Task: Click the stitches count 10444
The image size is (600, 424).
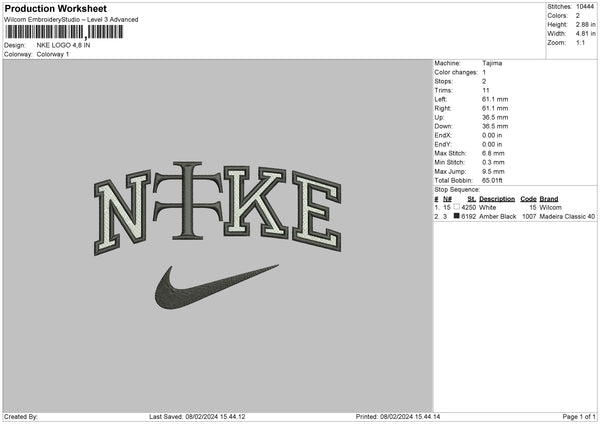Action: click(x=585, y=7)
